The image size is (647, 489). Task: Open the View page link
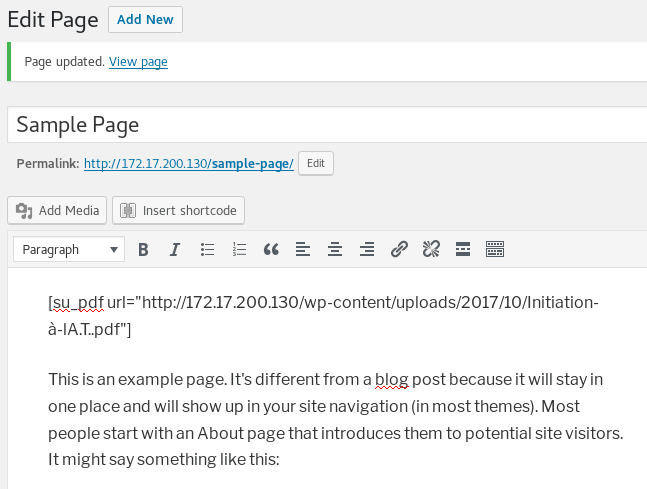click(138, 62)
